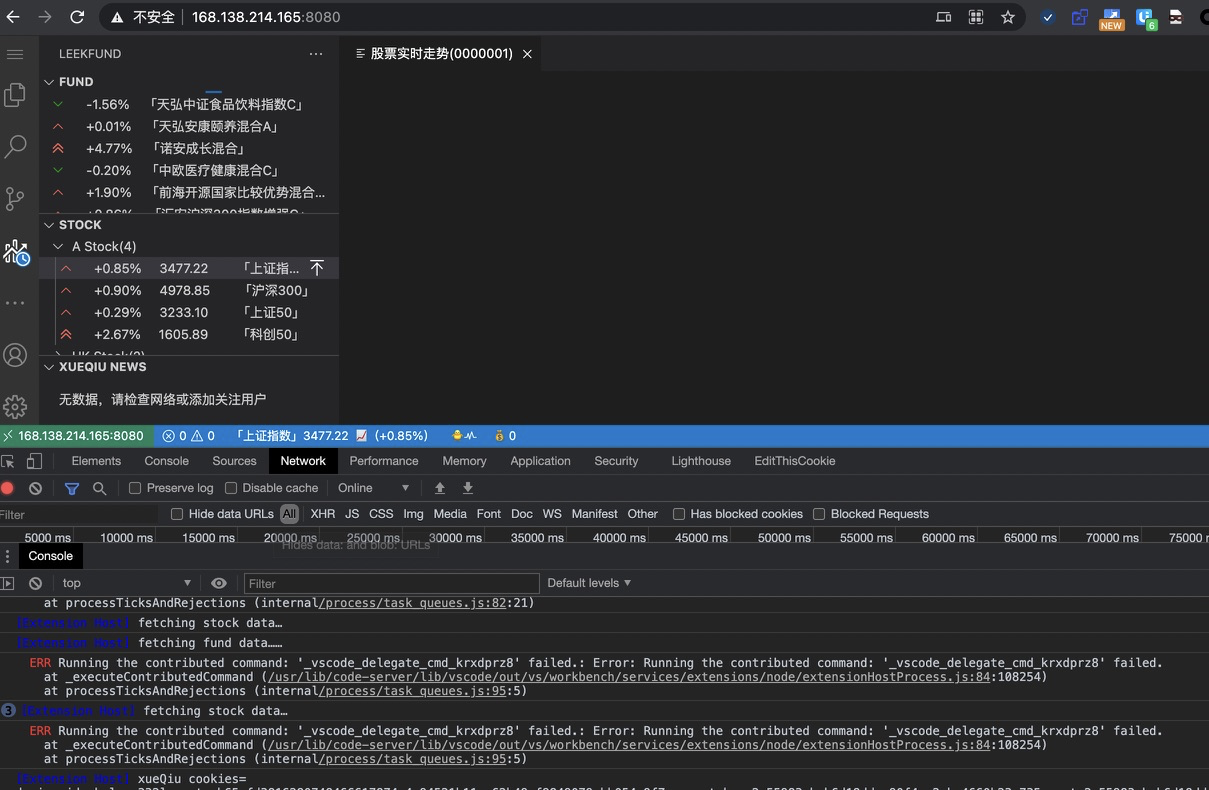Click the live expression eye icon
This screenshot has width=1209, height=790.
(x=219, y=583)
